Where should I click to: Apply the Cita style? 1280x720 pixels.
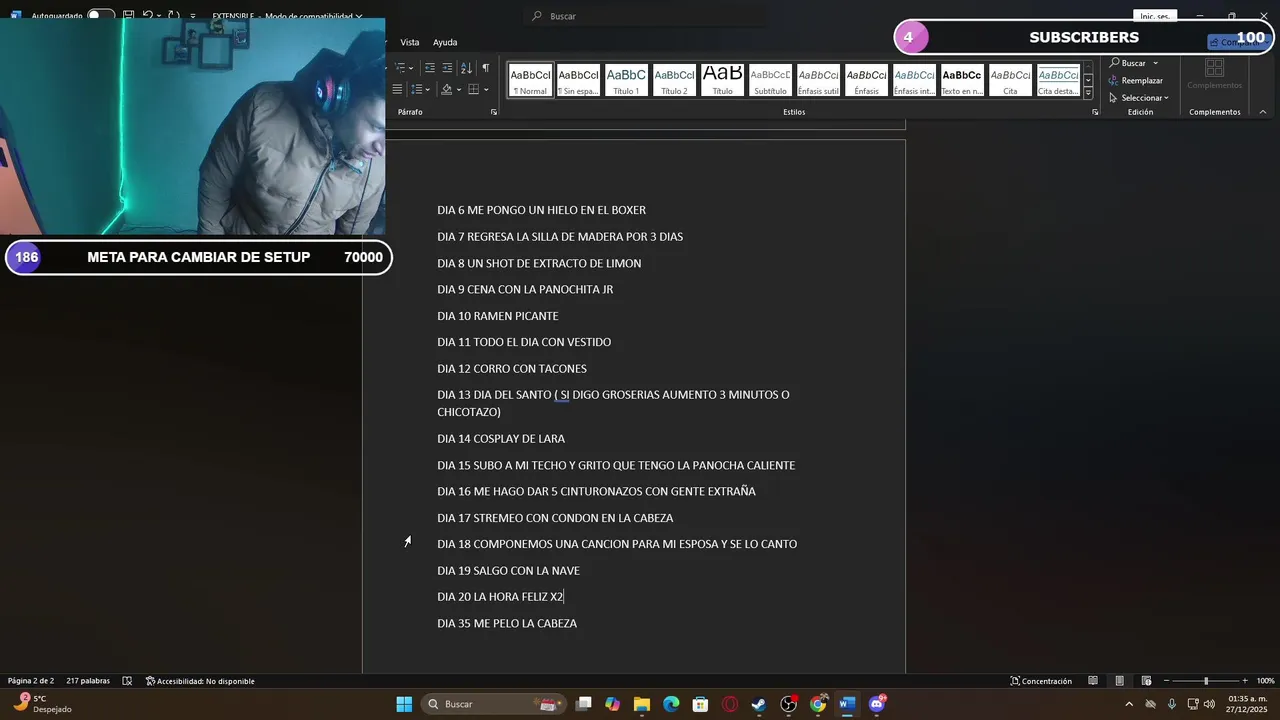(x=1010, y=80)
